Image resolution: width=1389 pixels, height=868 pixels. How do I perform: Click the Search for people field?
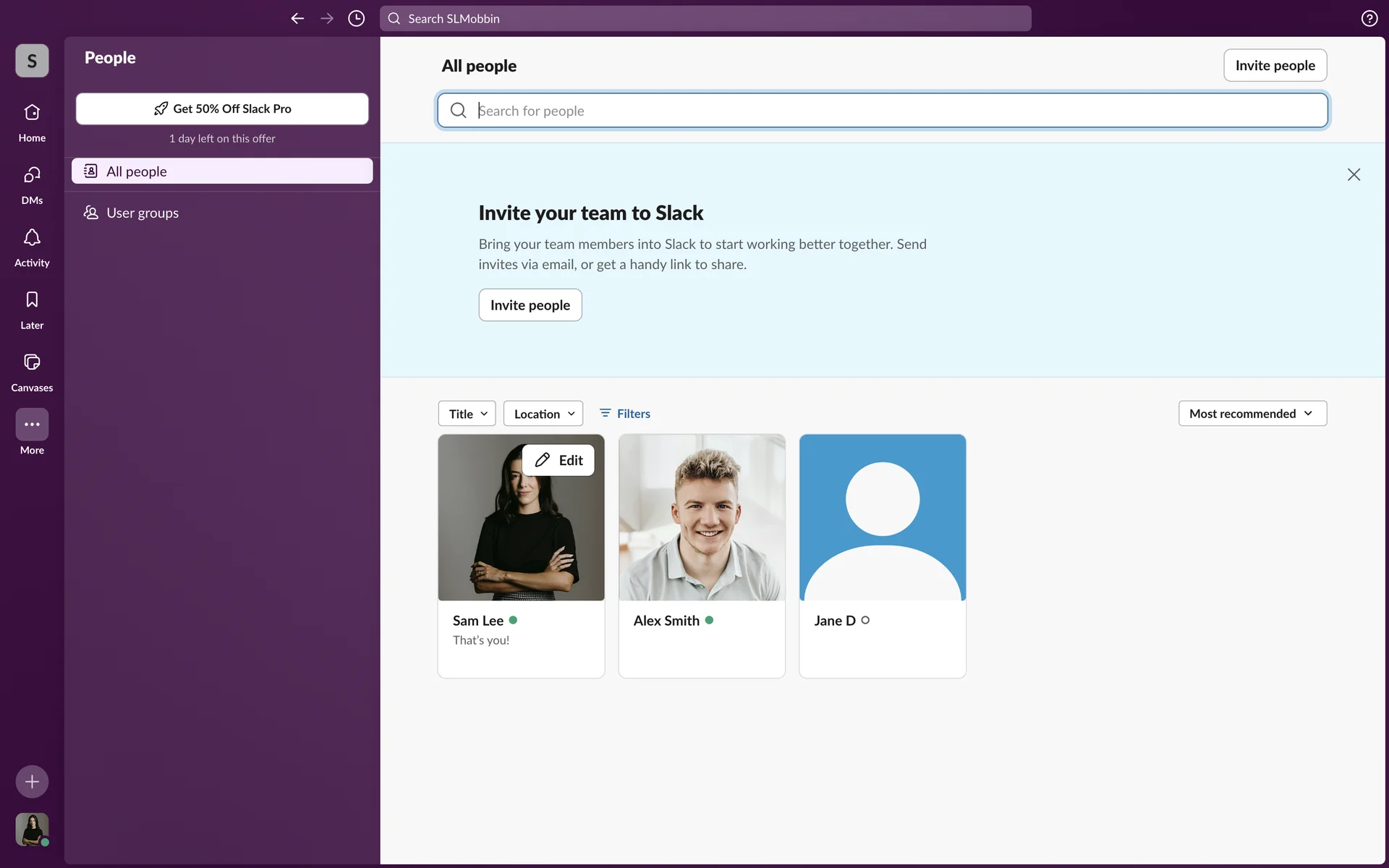pyautogui.click(x=883, y=111)
